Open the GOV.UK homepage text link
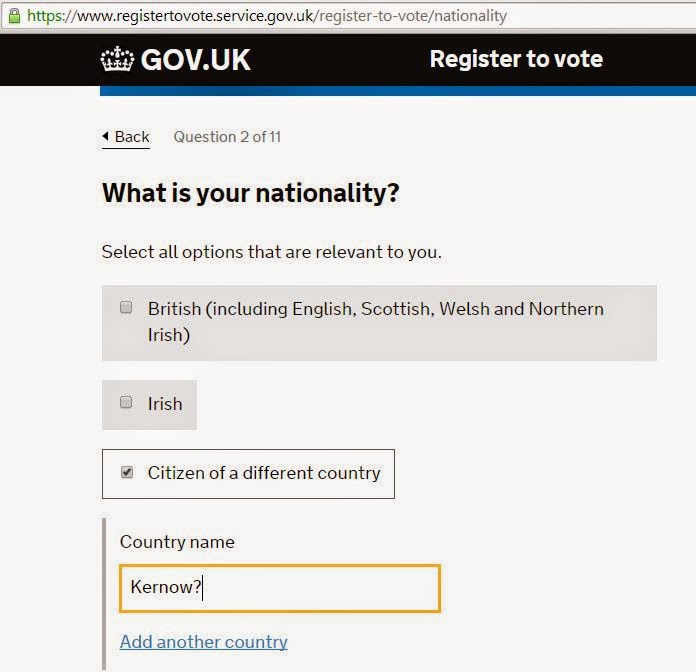This screenshot has height=672, width=696. (x=195, y=59)
